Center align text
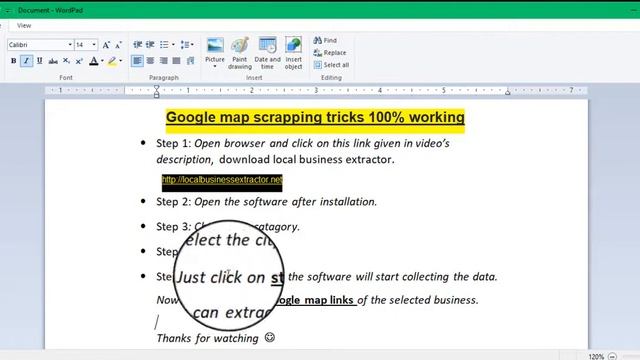This screenshot has width=640, height=360. (x=150, y=61)
